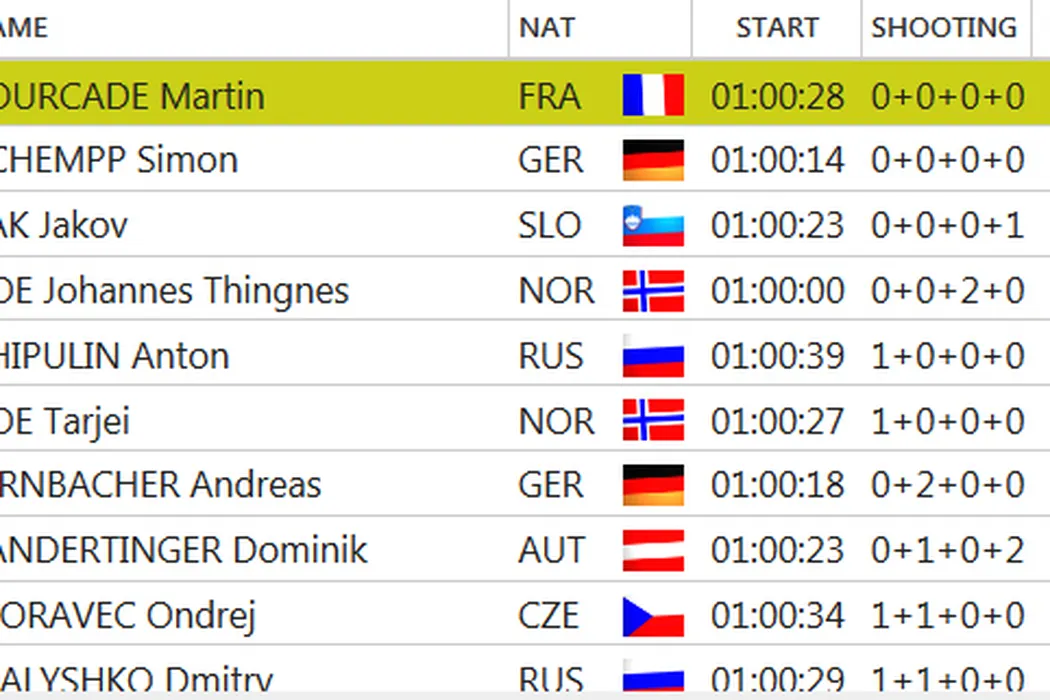The width and height of the screenshot is (1050, 700).
Task: Sort by the SHOOTING column header
Action: click(x=944, y=28)
